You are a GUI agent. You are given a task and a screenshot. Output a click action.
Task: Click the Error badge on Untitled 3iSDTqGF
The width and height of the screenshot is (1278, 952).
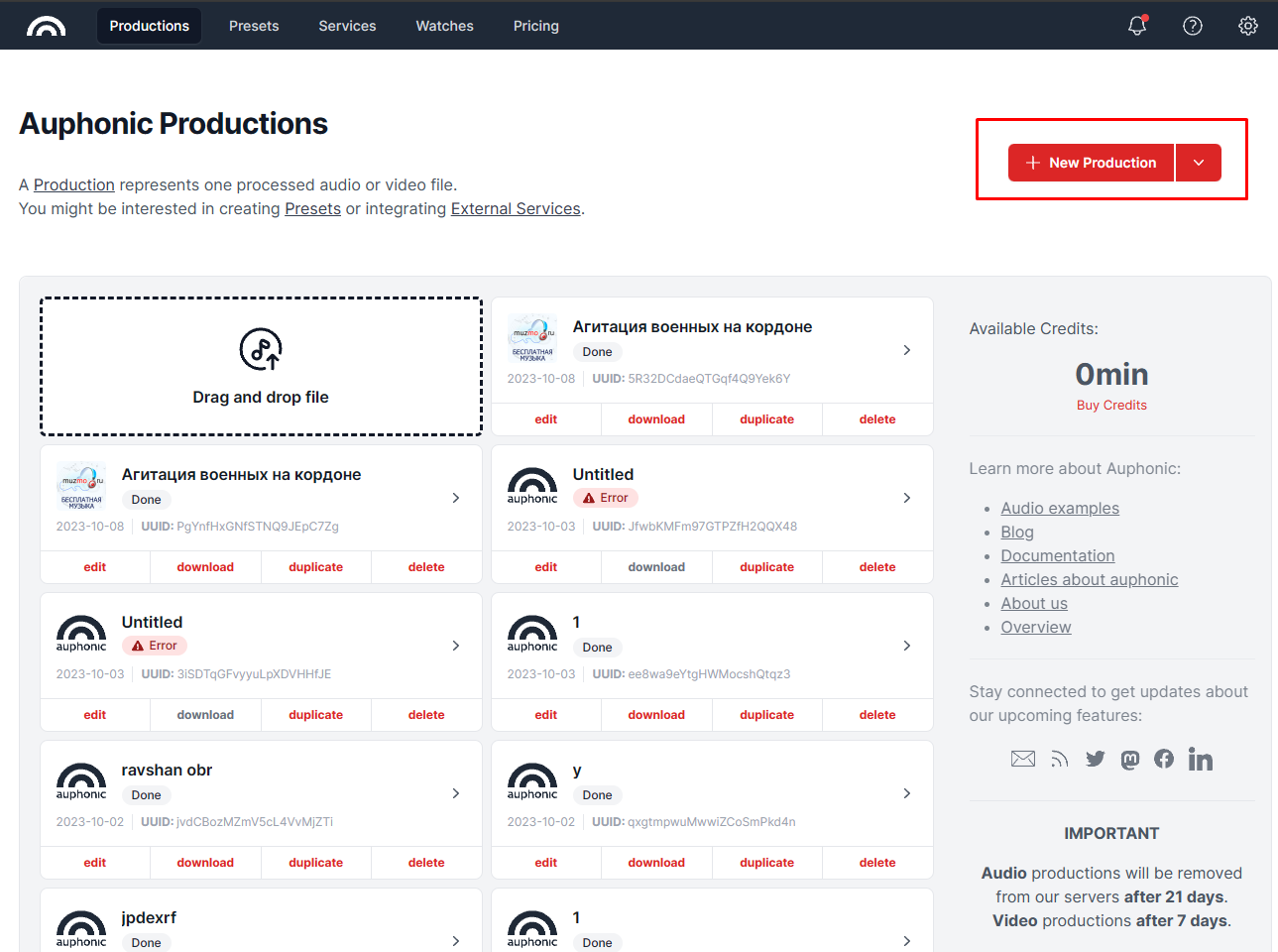[154, 646]
